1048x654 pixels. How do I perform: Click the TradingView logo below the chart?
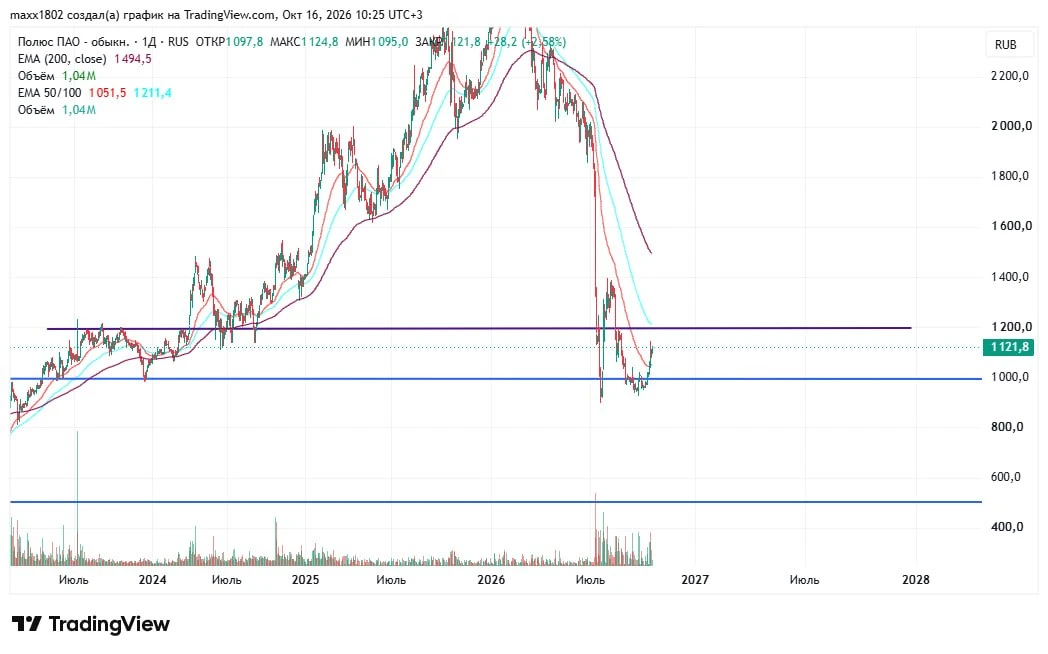click(91, 624)
